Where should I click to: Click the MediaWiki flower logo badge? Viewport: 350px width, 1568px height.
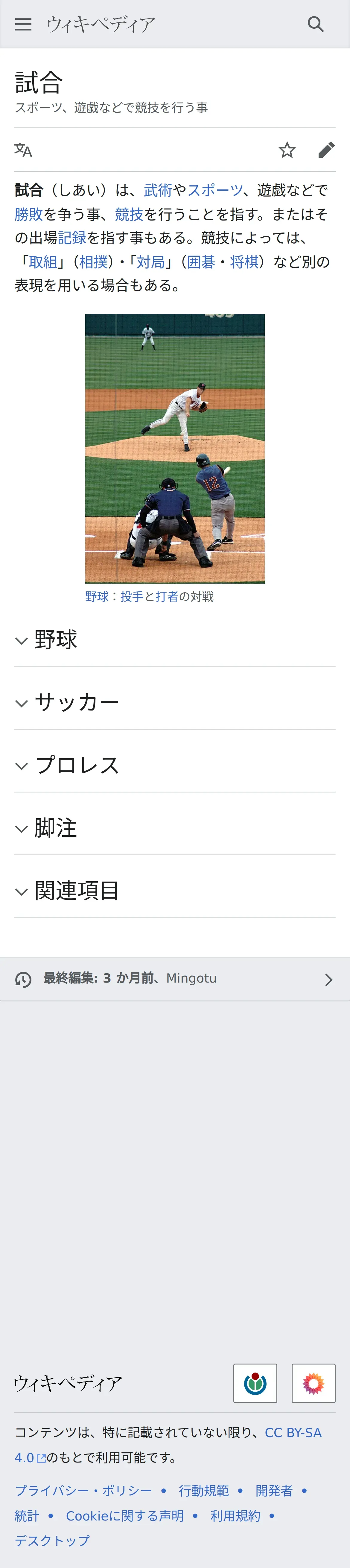click(x=314, y=1383)
